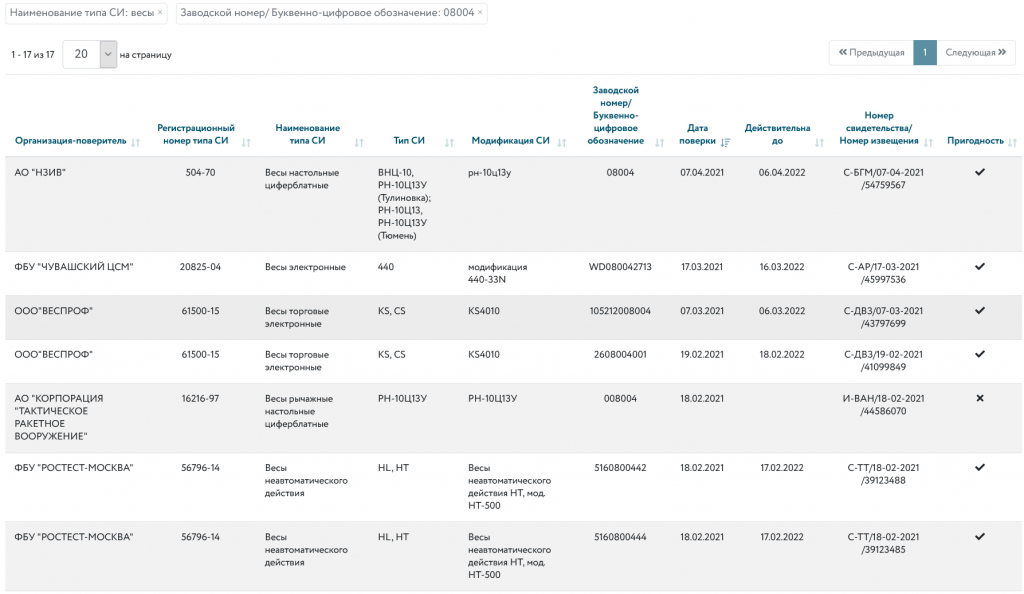The width and height of the screenshot is (1024, 594).
Task: Click certificate С-АР/17-03-2021/45997536
Action: (884, 273)
